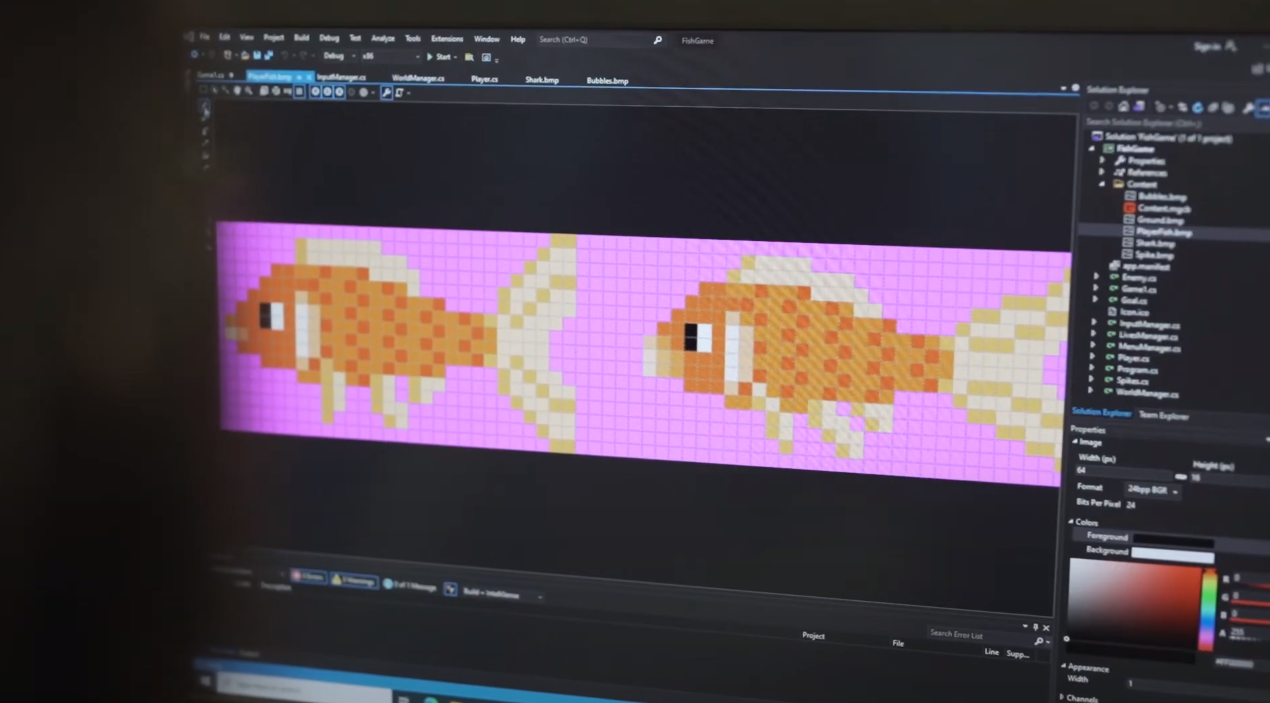Image resolution: width=1270 pixels, height=703 pixels.
Task: Switch to the Player.cs tab
Action: [x=485, y=79]
